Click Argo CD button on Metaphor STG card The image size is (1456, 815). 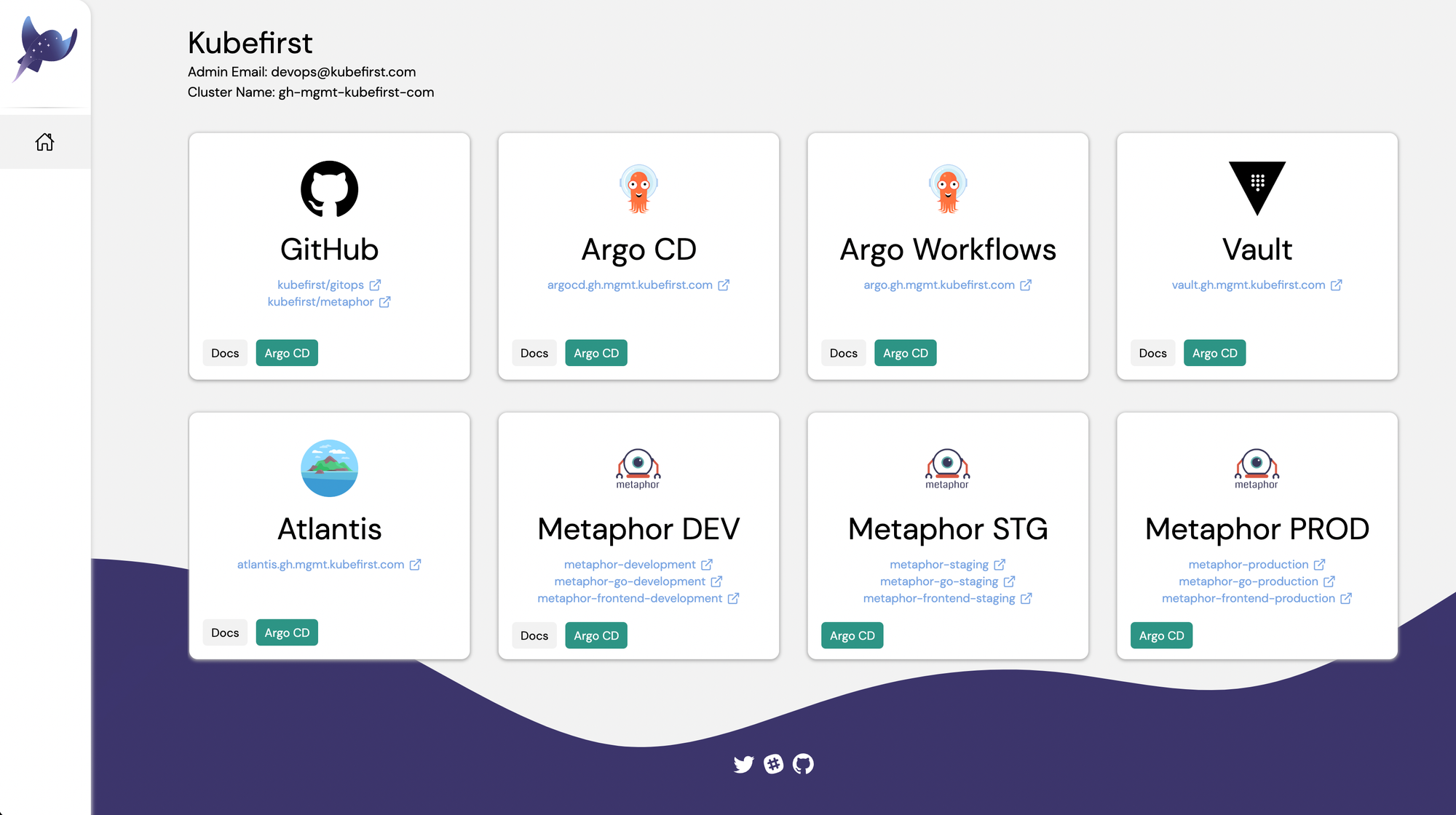852,635
